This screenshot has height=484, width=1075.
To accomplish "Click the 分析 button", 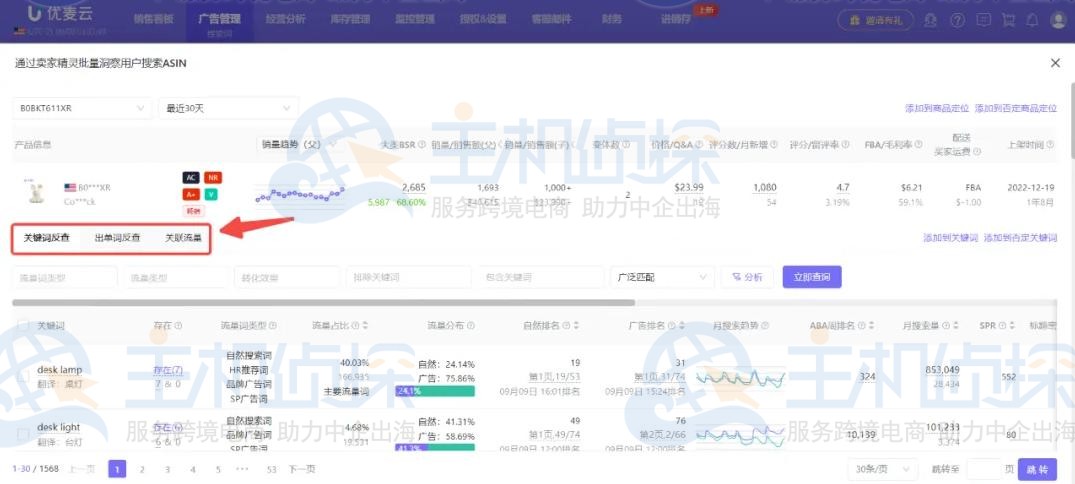I will coord(747,277).
